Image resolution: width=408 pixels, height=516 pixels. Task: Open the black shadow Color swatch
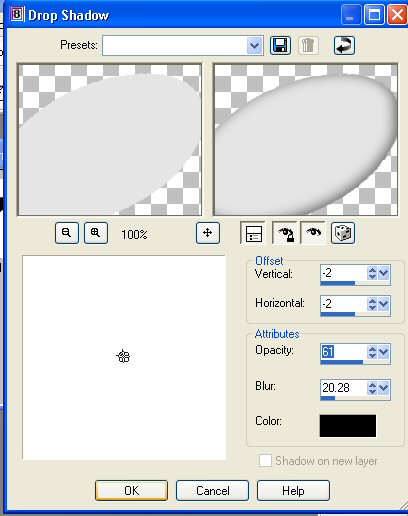tap(348, 426)
